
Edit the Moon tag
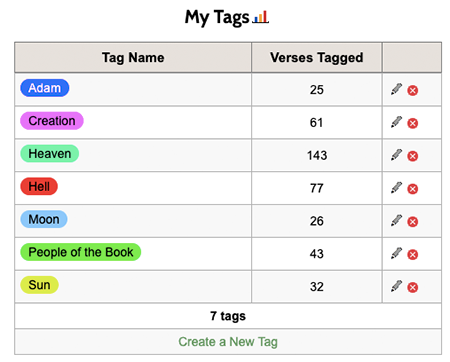pos(396,220)
